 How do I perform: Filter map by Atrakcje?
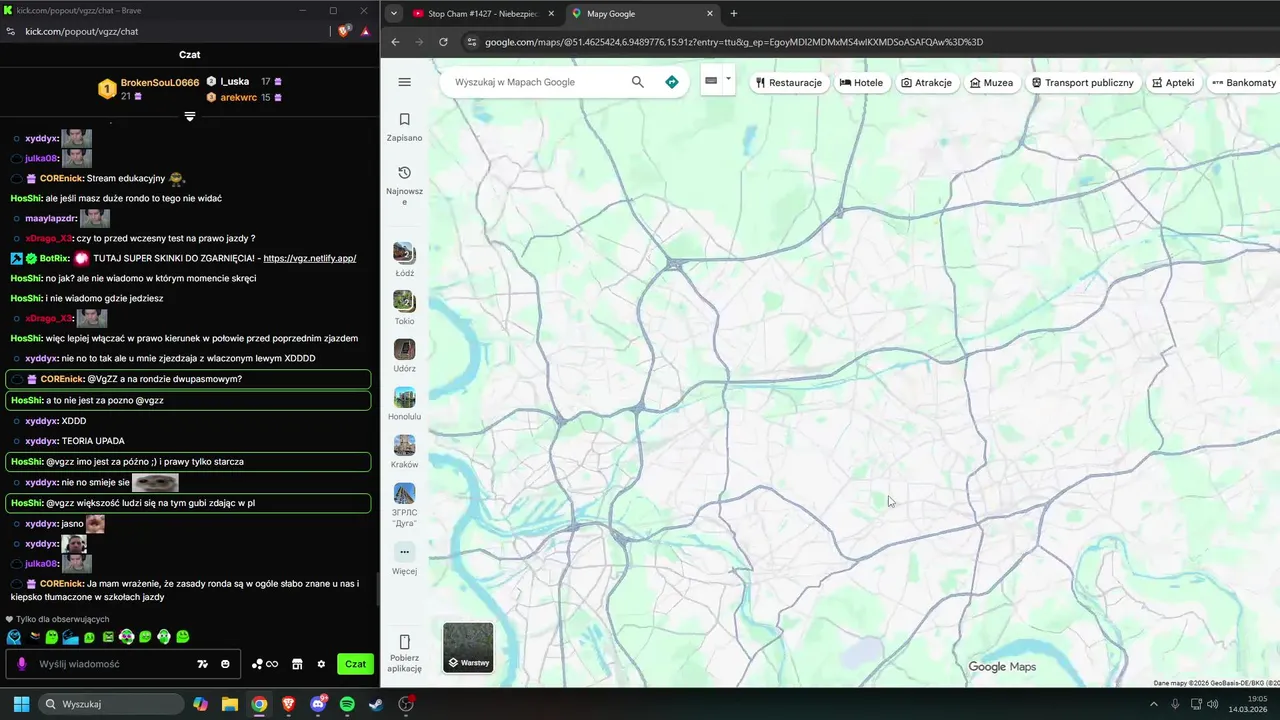tap(926, 82)
